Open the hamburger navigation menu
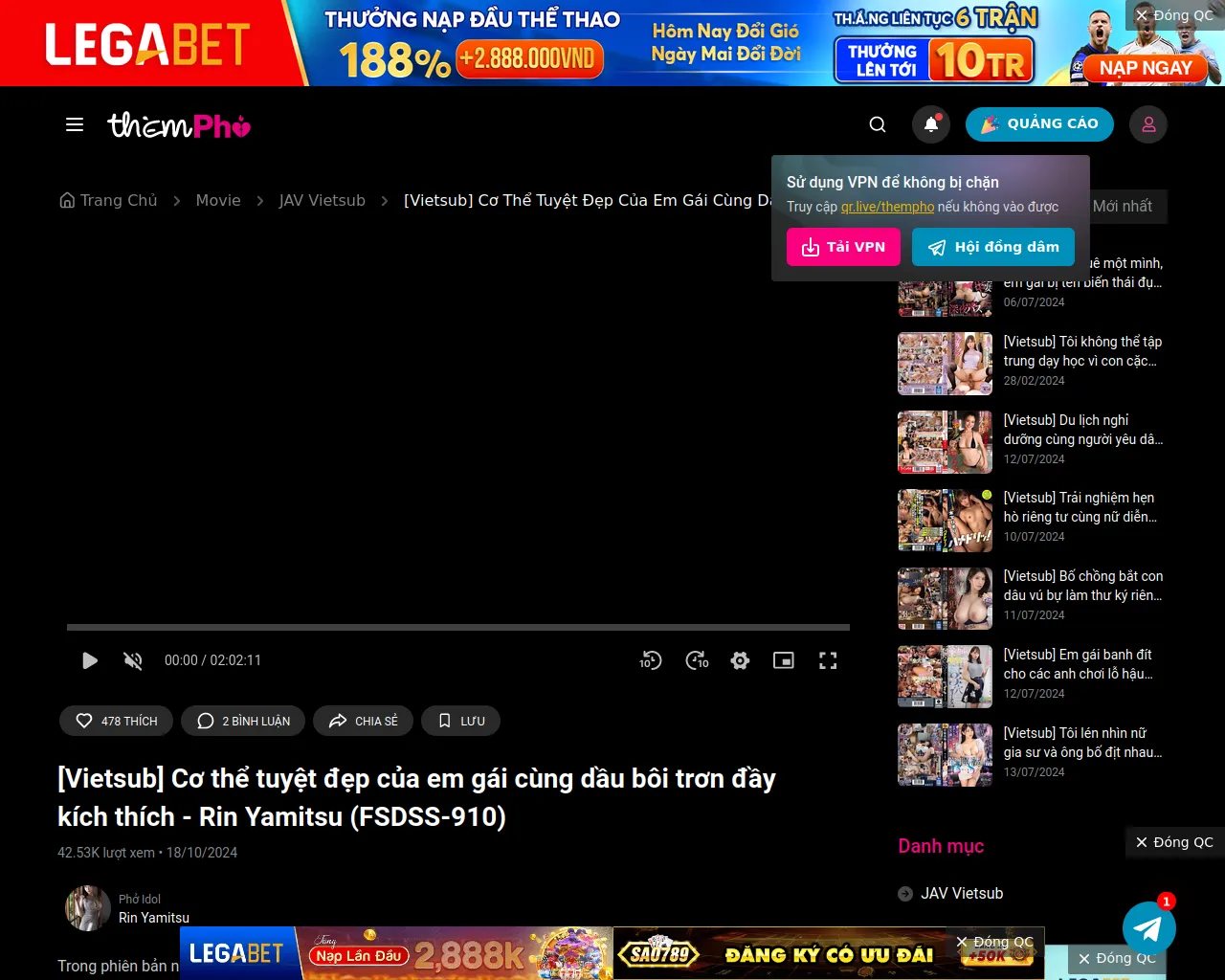1225x980 pixels. pyautogui.click(x=75, y=124)
